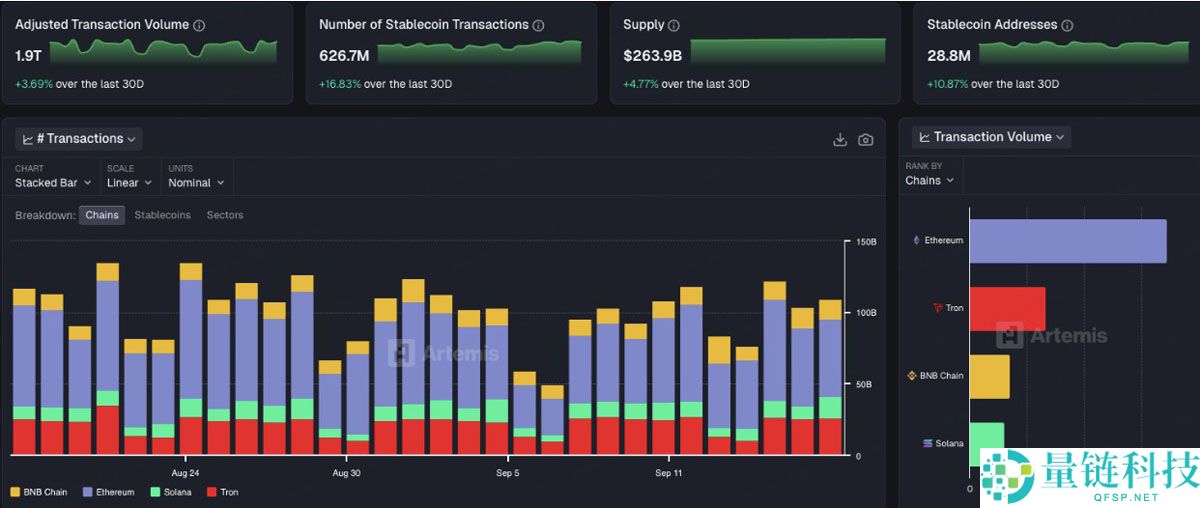Switch breakdown to Stablecoins tab
This screenshot has width=1200, height=508.
(x=162, y=215)
